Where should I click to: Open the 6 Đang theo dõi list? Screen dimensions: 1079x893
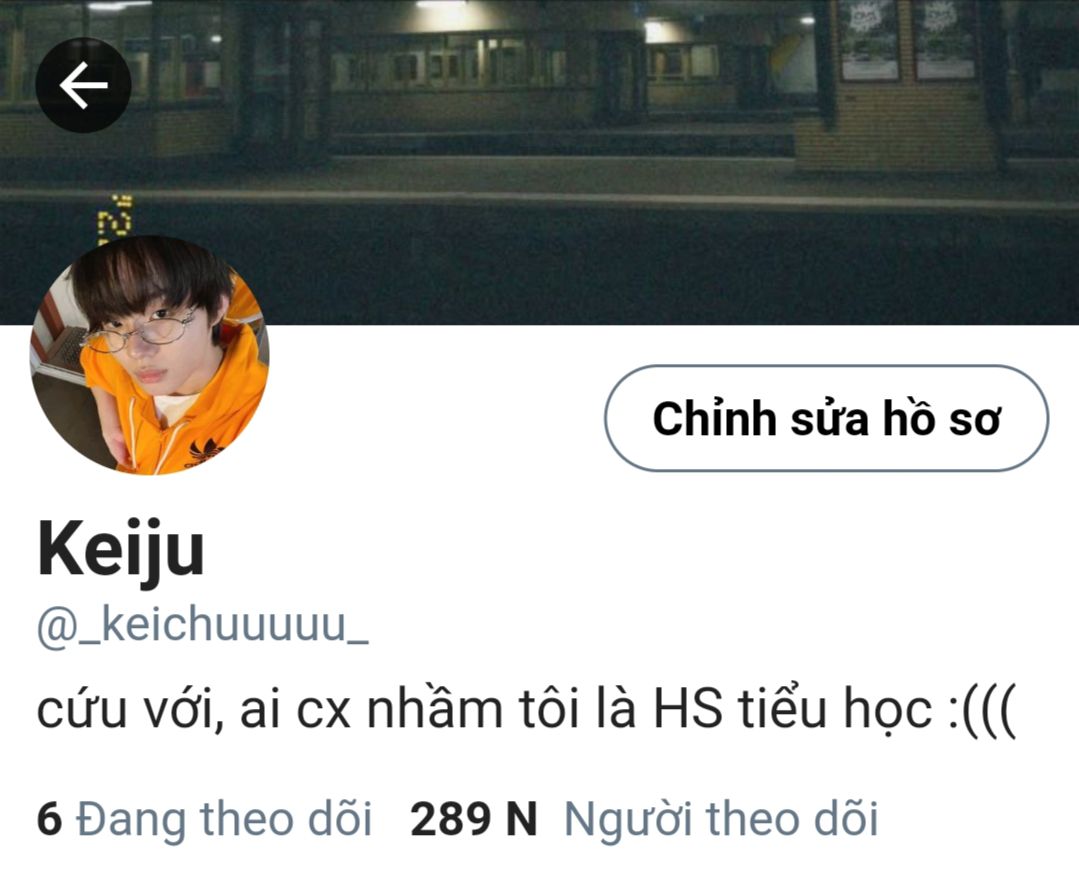pos(204,819)
